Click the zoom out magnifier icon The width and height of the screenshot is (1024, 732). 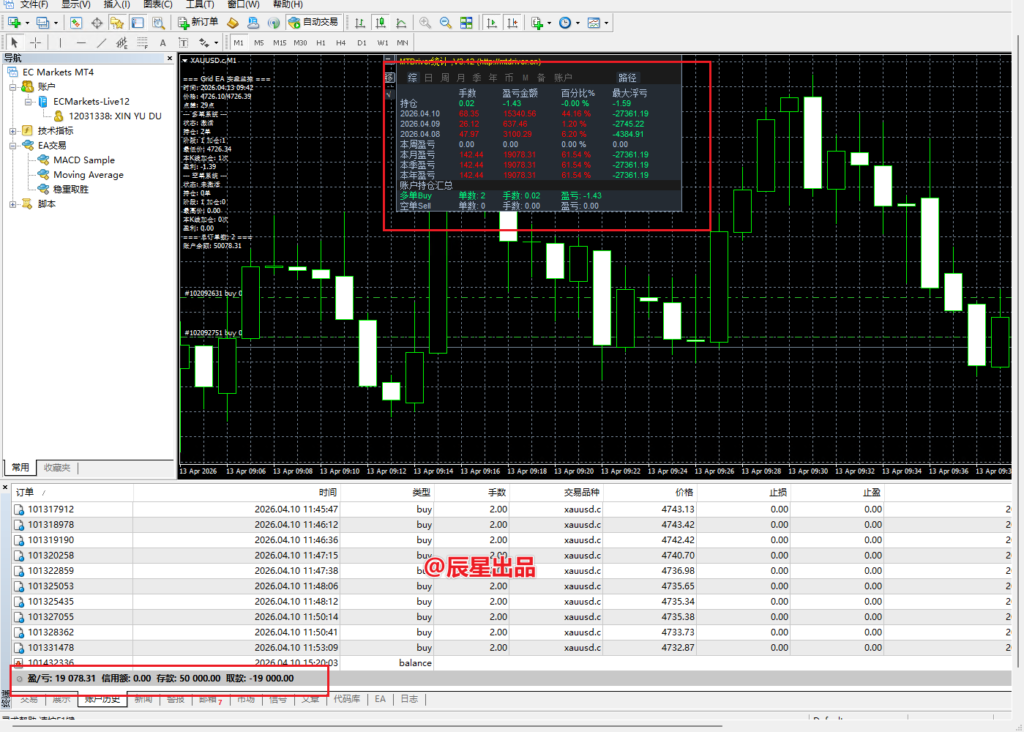[x=445, y=22]
